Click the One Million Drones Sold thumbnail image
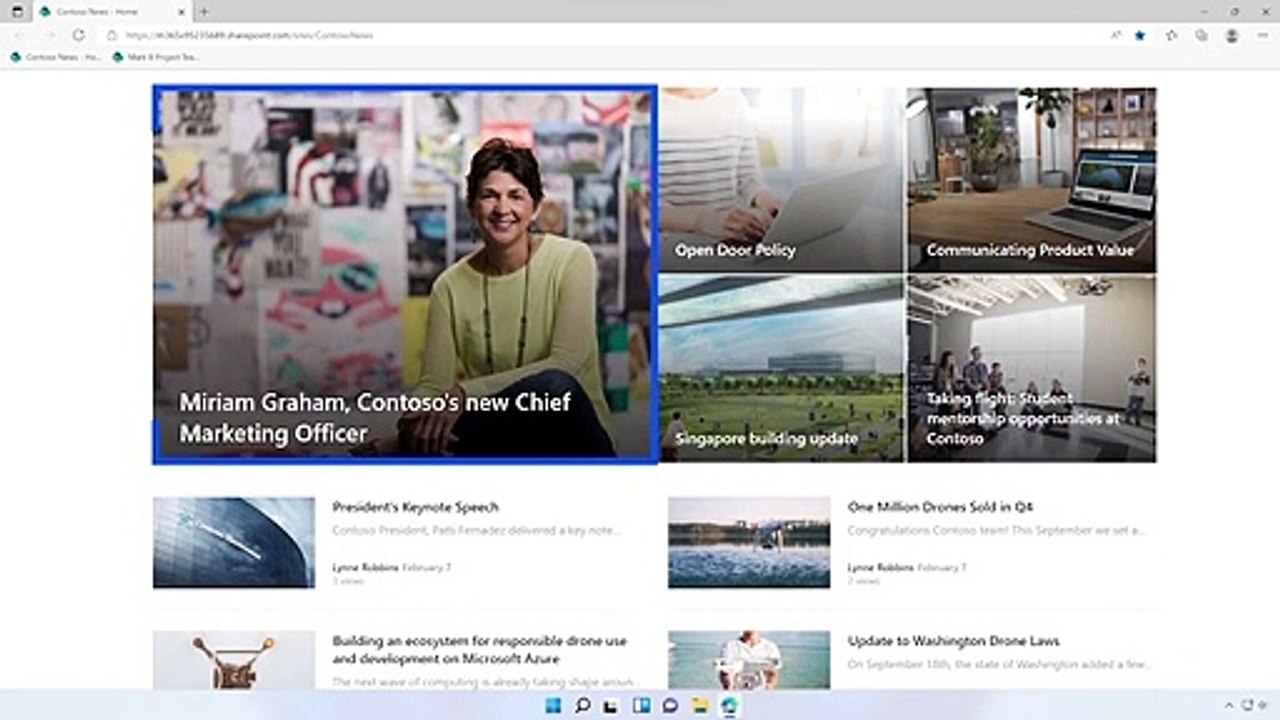 [749, 543]
